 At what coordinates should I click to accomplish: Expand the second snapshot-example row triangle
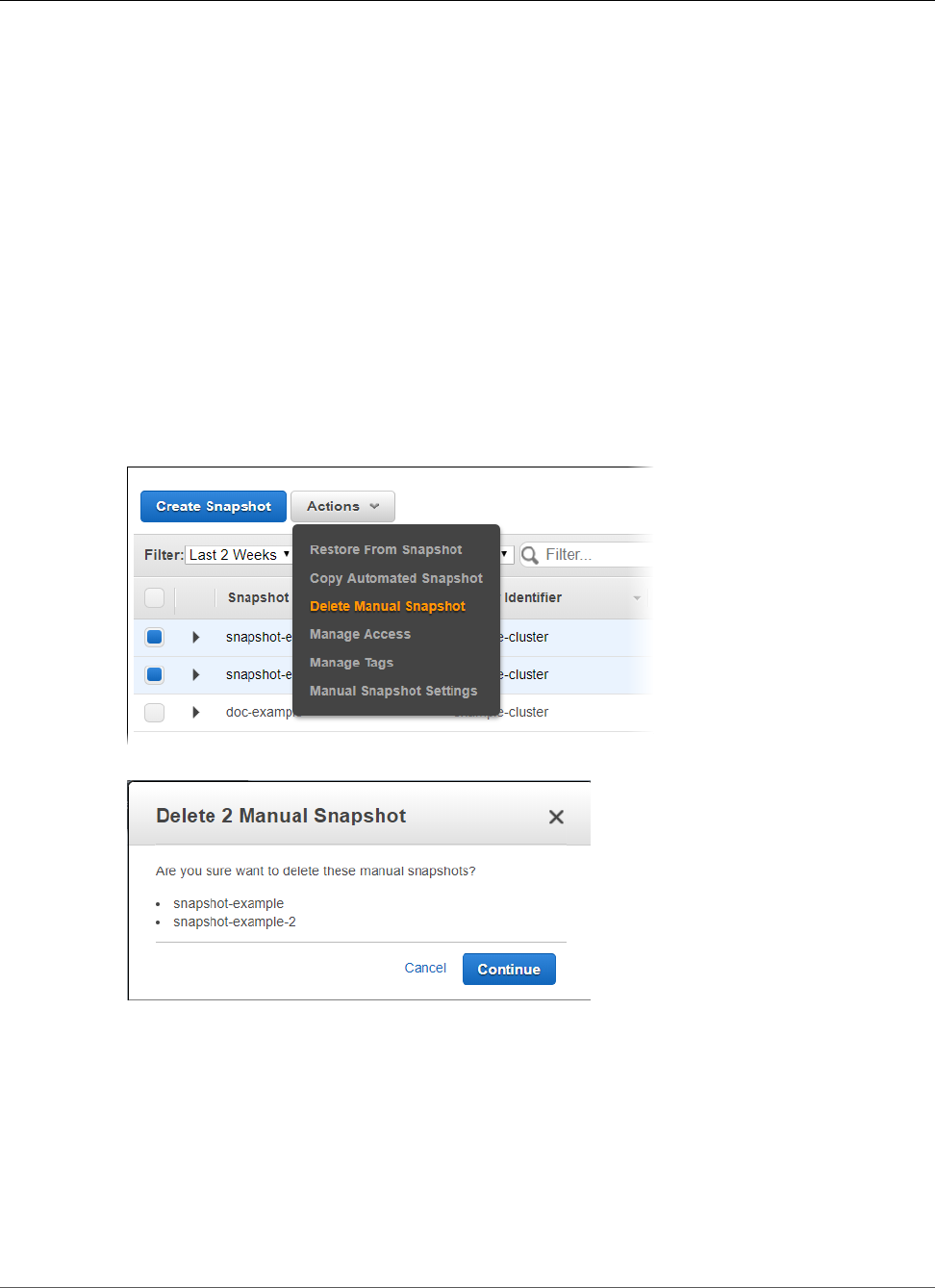pyautogui.click(x=196, y=674)
